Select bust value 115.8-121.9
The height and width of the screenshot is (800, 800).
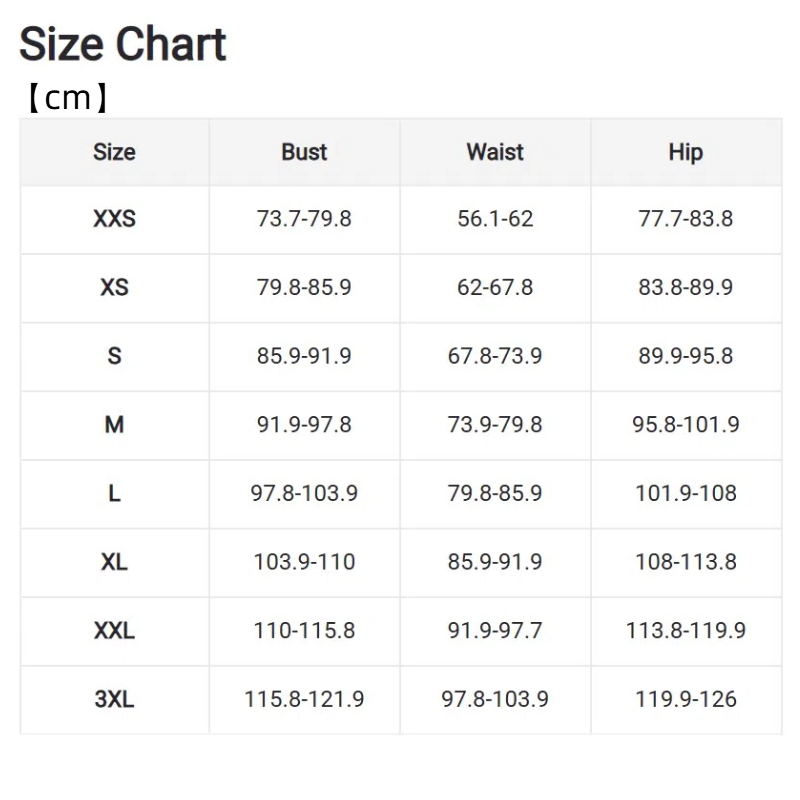point(304,699)
